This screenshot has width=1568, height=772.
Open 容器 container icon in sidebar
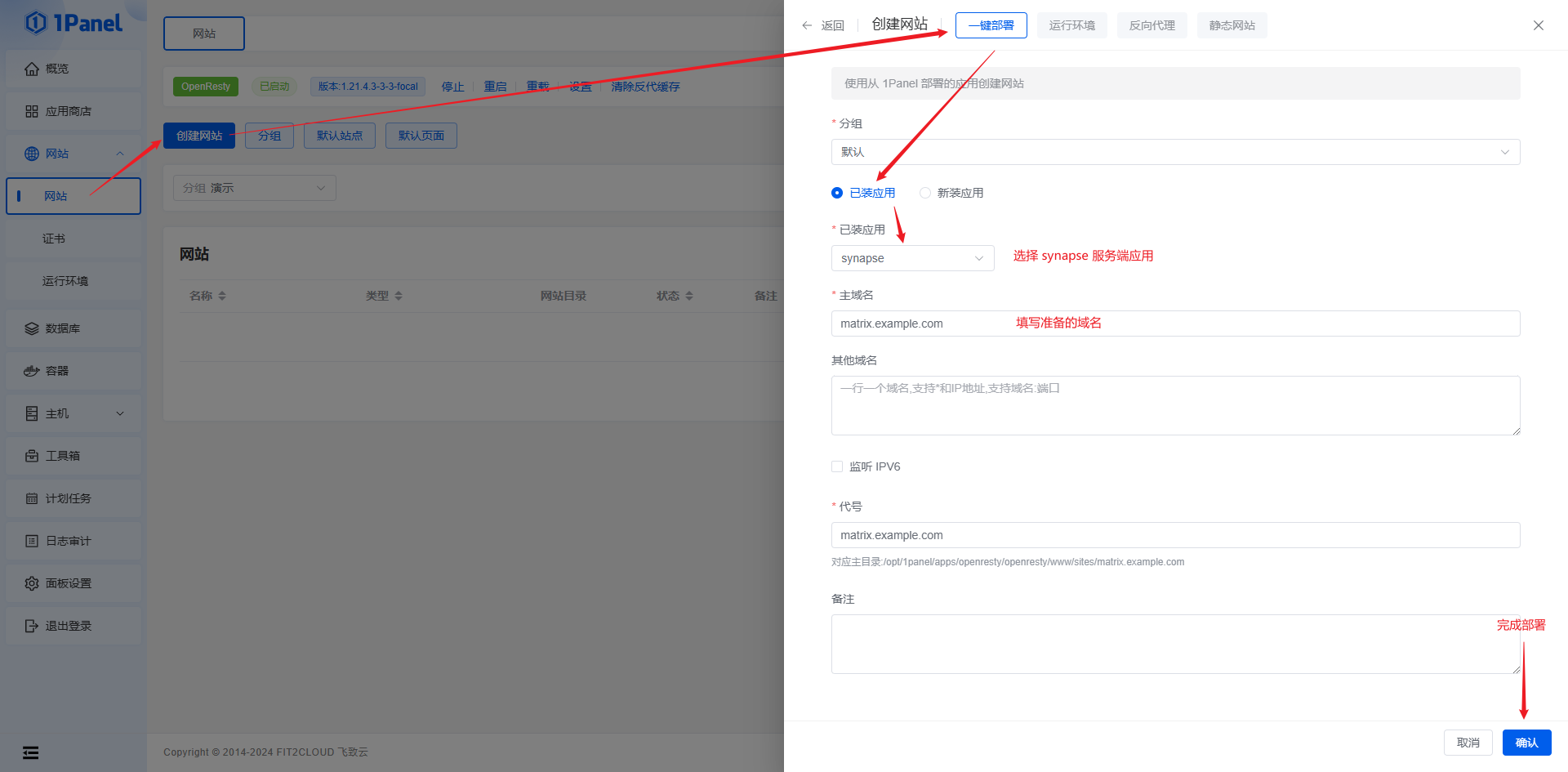(32, 371)
